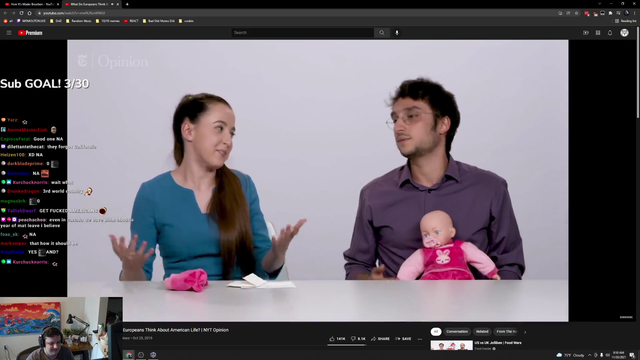Open the more actions ellipsis below video
The height and width of the screenshot is (360, 640).
pyautogui.click(x=420, y=339)
